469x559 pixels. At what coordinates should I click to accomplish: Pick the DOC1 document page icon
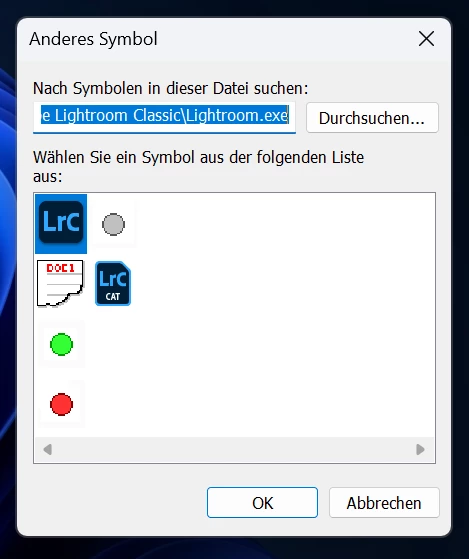[61, 283]
